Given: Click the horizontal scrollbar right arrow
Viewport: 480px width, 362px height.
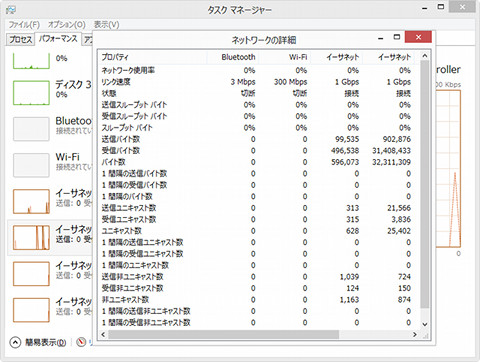Looking at the screenshot, I should click(x=415, y=334).
